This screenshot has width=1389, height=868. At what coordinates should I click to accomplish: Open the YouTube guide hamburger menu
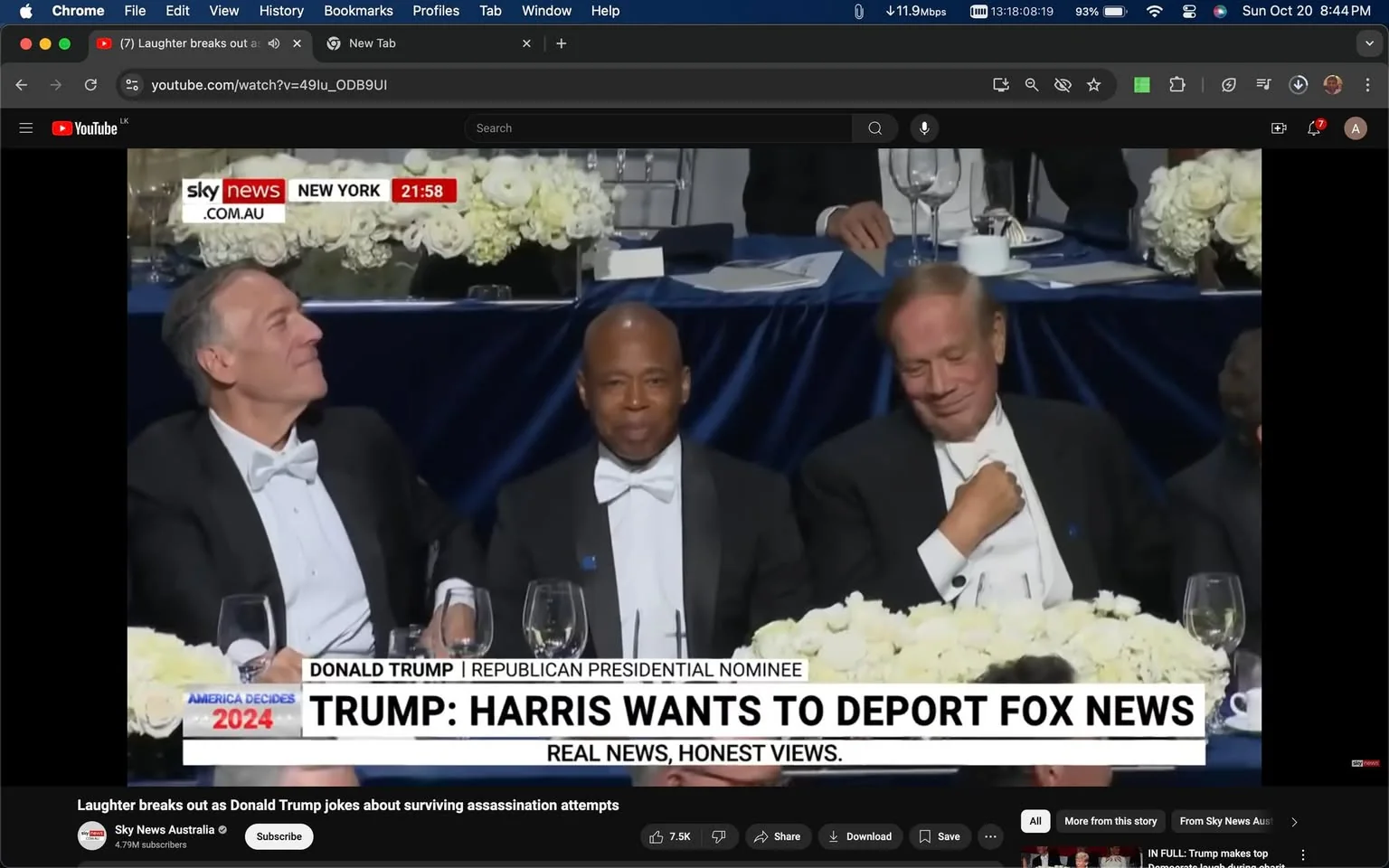[x=26, y=128]
